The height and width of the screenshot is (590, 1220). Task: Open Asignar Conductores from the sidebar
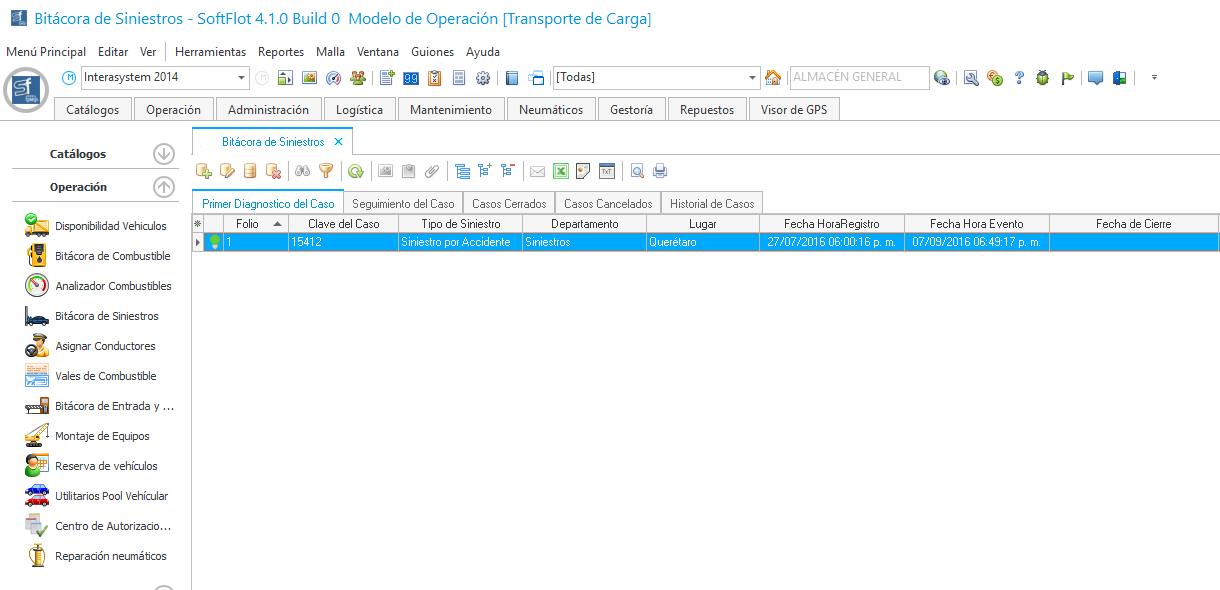pos(105,346)
